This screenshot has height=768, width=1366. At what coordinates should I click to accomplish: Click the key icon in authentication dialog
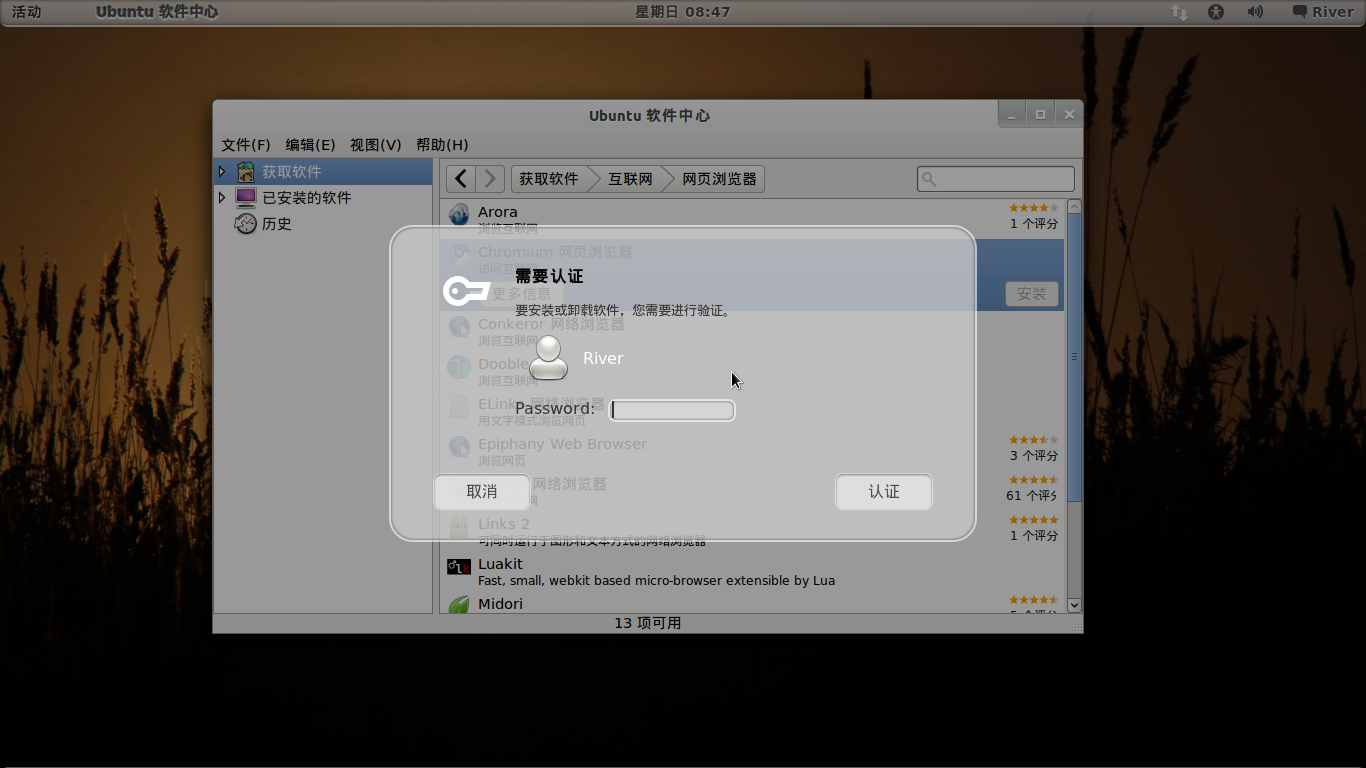[x=466, y=291]
